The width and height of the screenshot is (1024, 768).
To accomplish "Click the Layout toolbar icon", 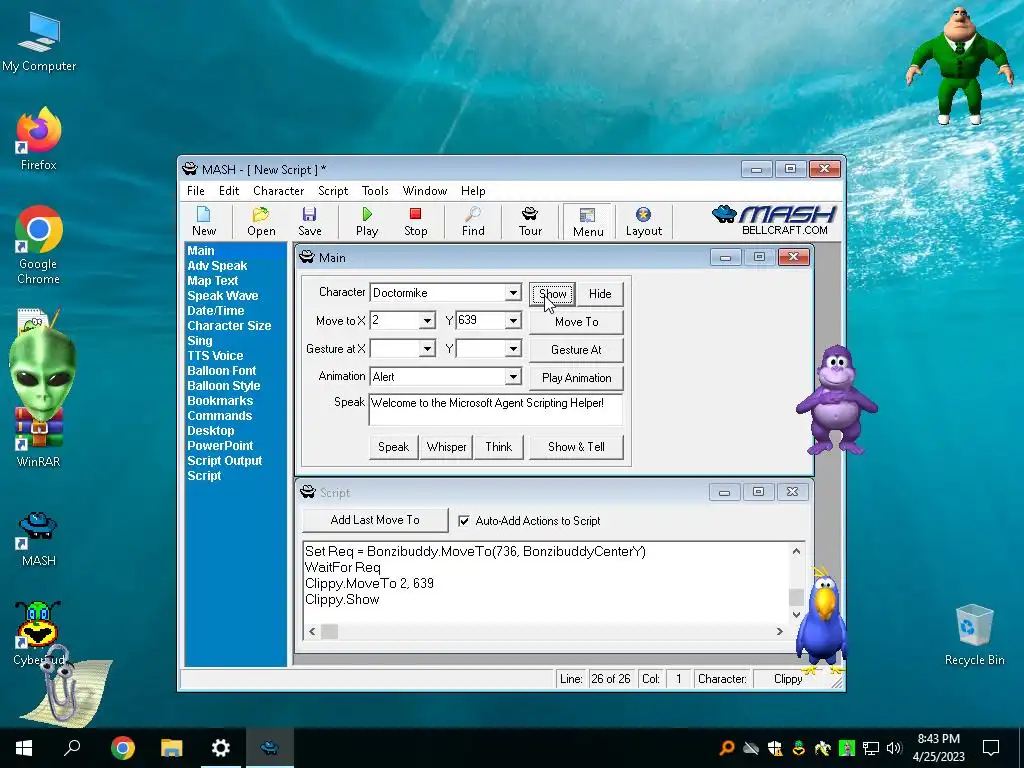I will point(643,221).
